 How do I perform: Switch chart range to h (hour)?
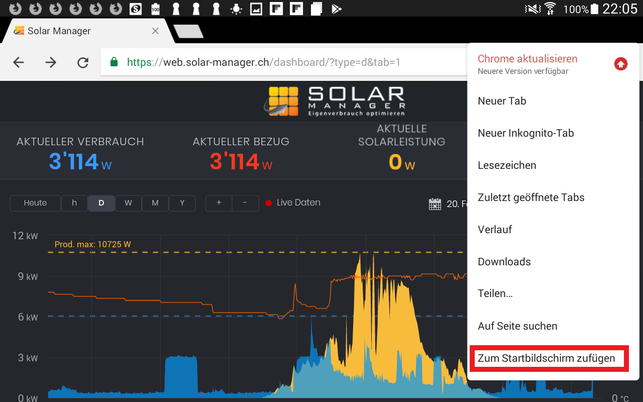74,203
